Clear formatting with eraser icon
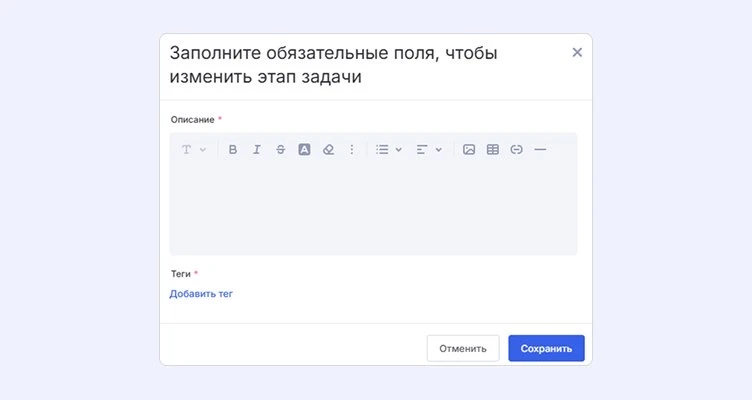Screen dimensions: 752x400 [x=329, y=150]
